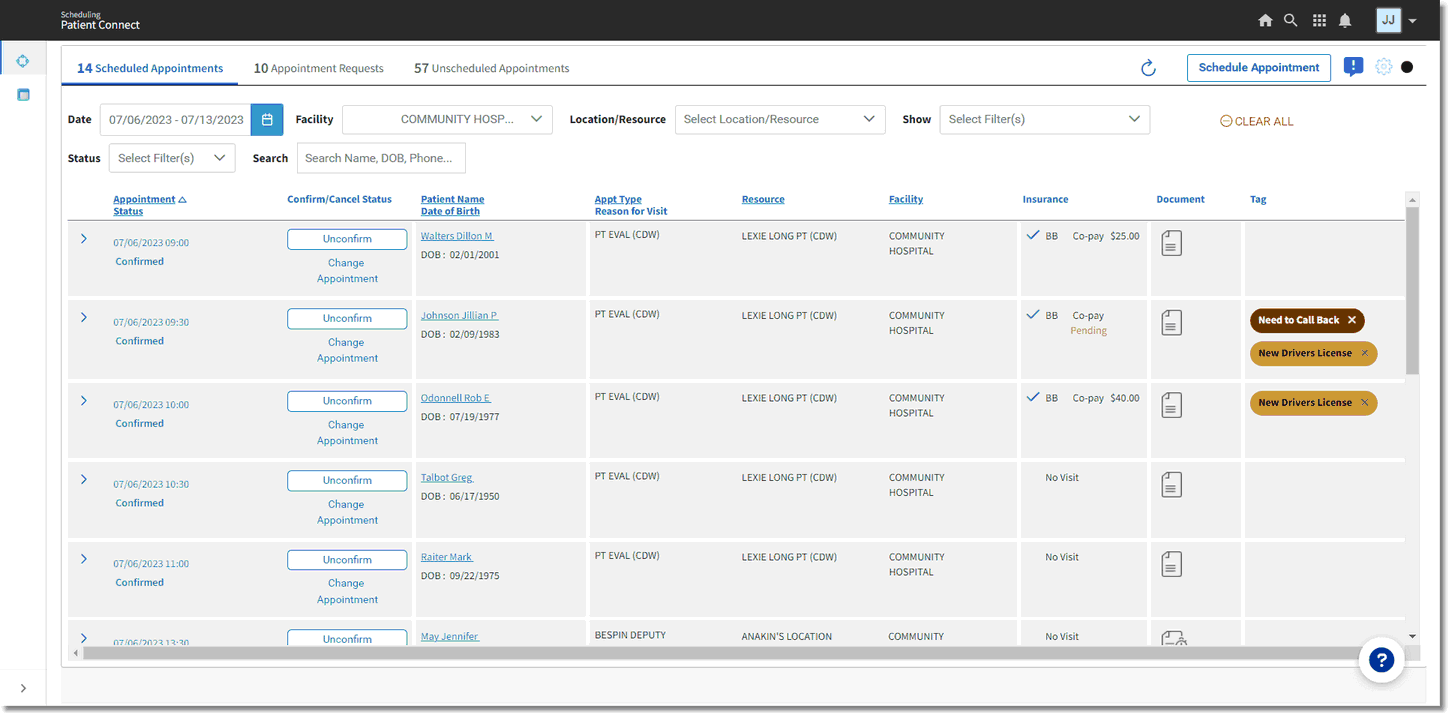Open the search magnifier in top bar
The height and width of the screenshot is (715, 1449).
tap(1291, 20)
